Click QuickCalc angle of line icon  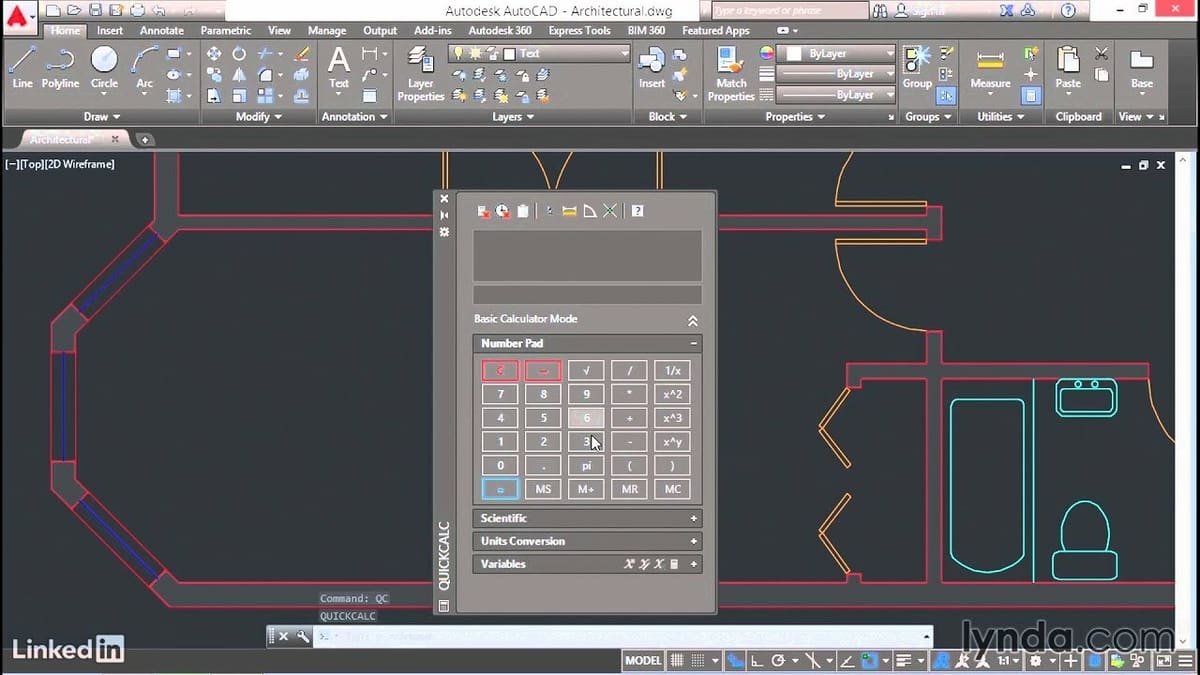click(589, 211)
